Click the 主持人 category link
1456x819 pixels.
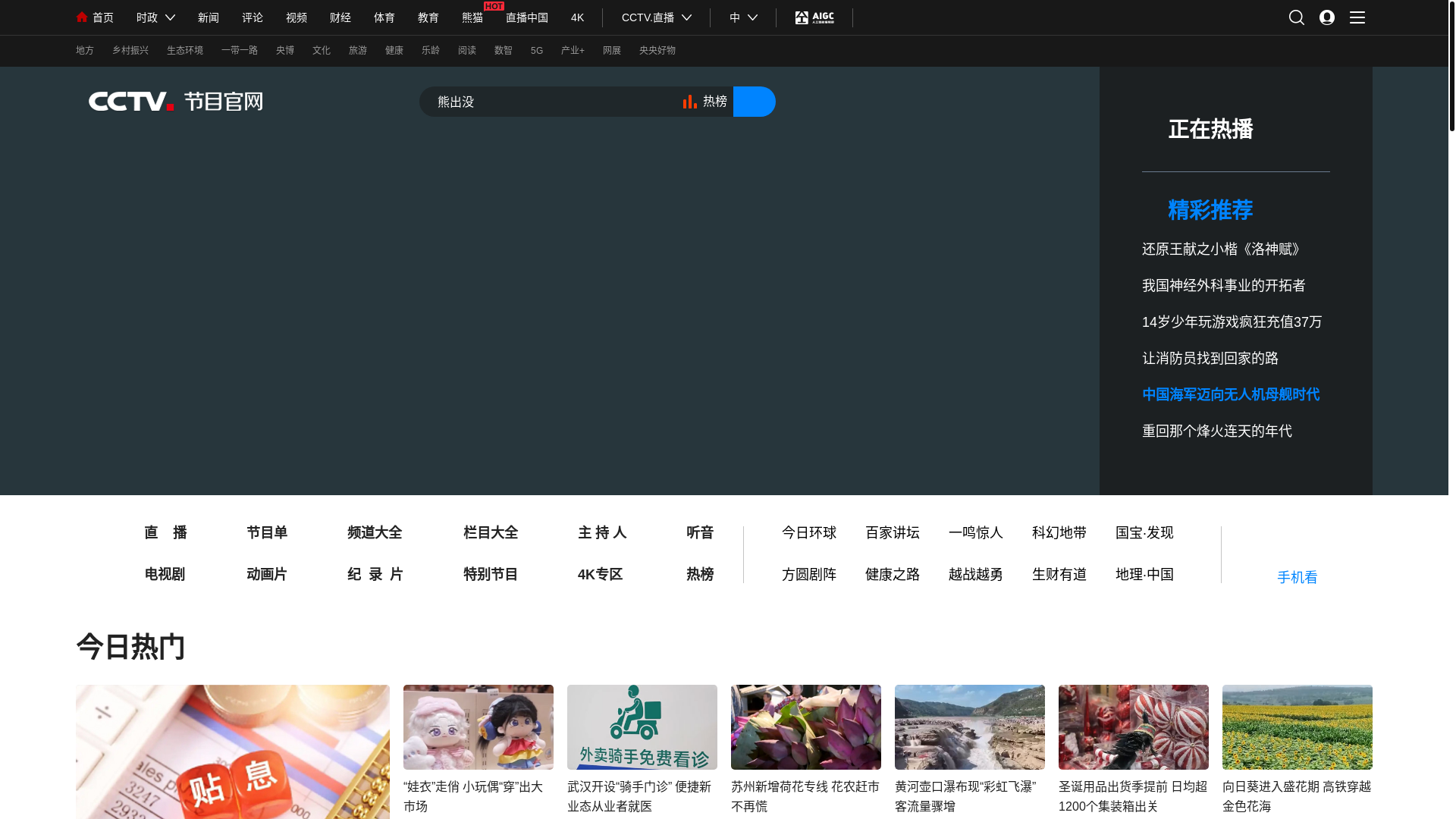tap(602, 532)
